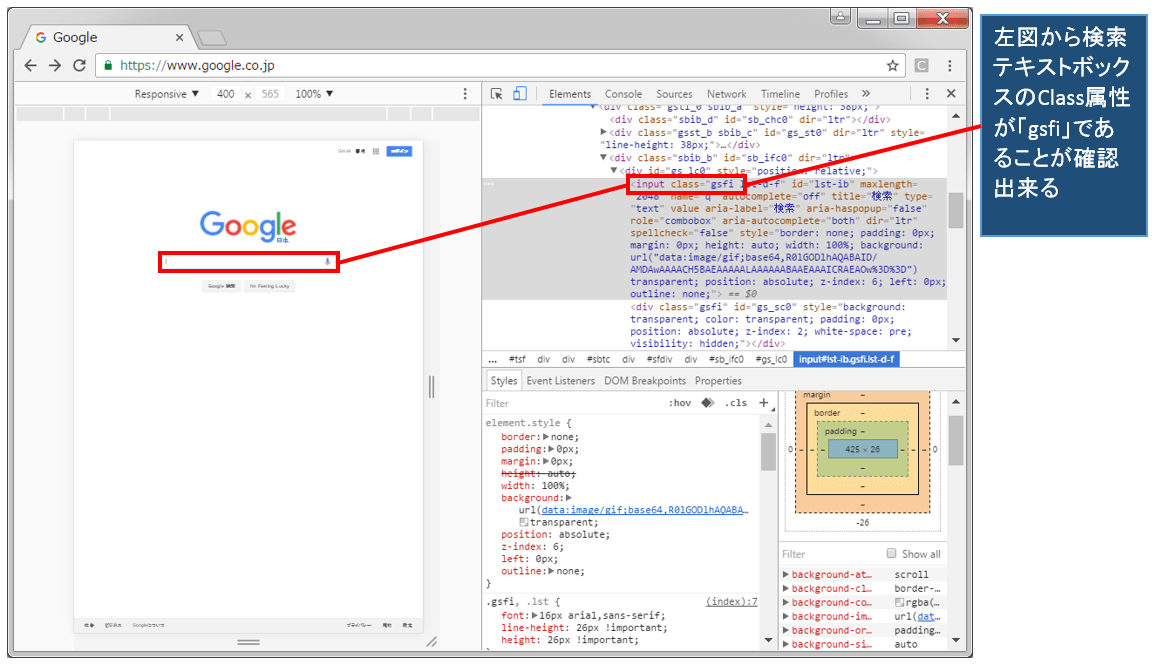Expand computed background-at… property
1158x666 pixels.
click(x=786, y=574)
